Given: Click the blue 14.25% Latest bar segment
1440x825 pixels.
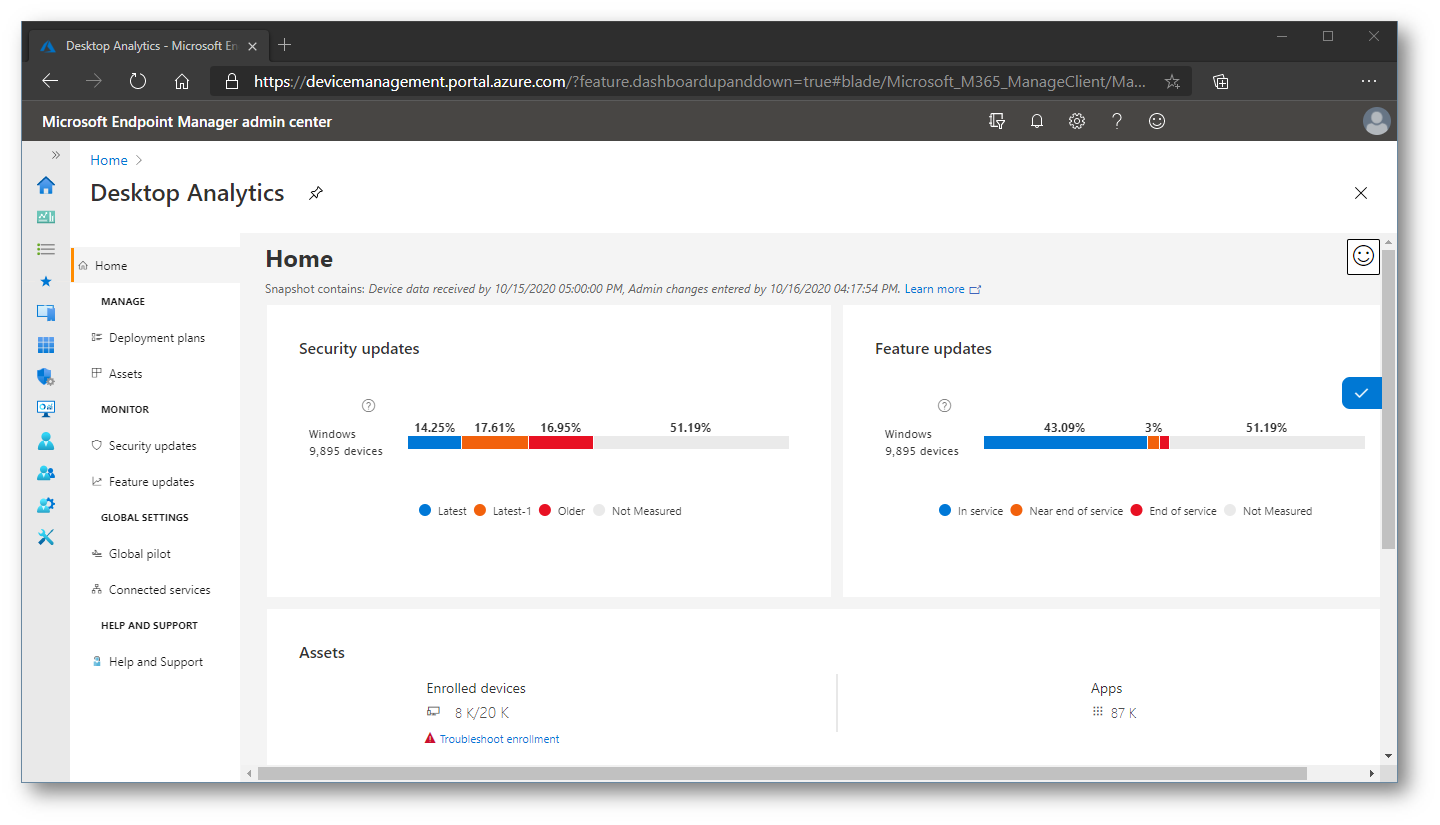Looking at the screenshot, I should 434,442.
